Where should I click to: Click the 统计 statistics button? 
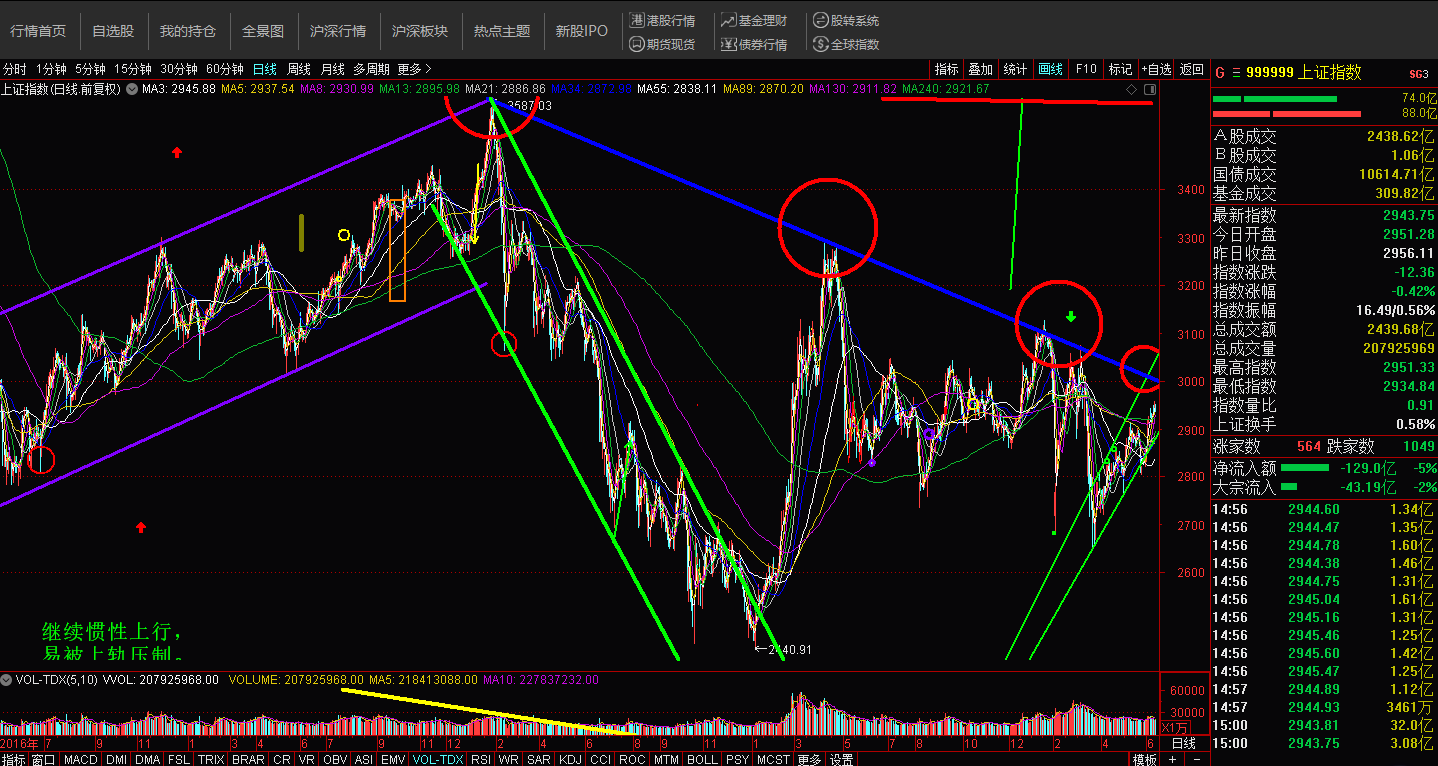point(1015,69)
